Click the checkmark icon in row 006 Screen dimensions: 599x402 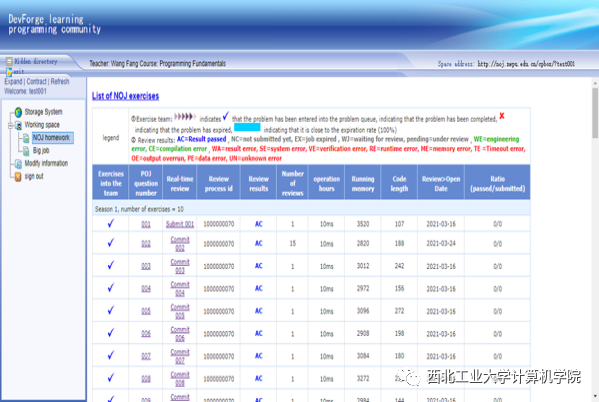tap(111, 333)
